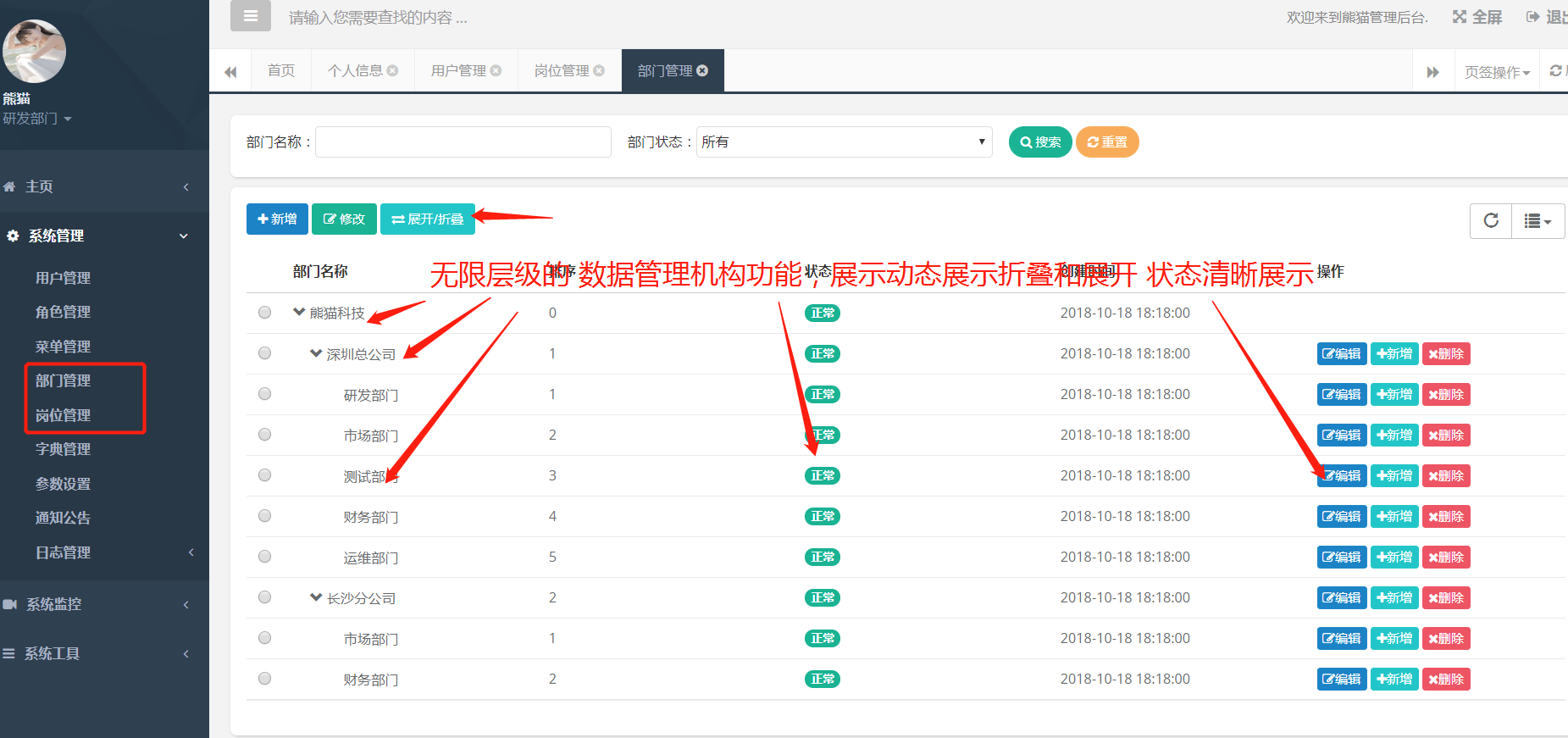This screenshot has width=1568, height=738.
Task: Open 通知公告 in the sidebar
Action: [63, 518]
